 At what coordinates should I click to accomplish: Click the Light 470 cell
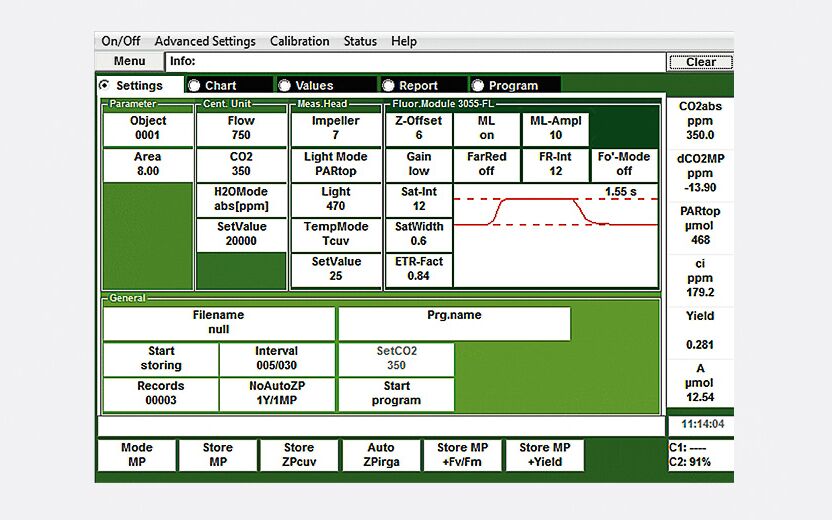pyautogui.click(x=336, y=199)
